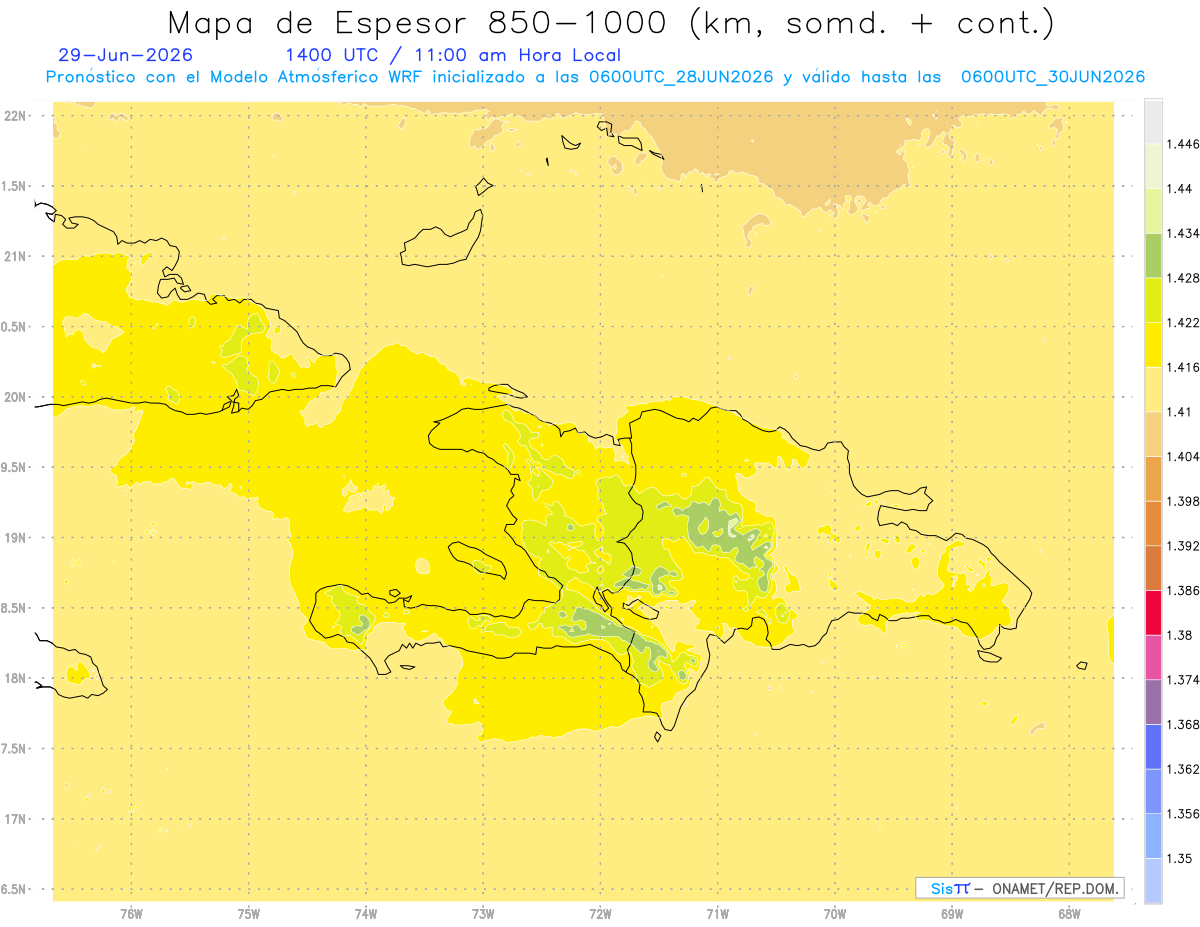
Task: Pick the pink swatch between 1.374 and 1.38
Action: tap(1153, 657)
